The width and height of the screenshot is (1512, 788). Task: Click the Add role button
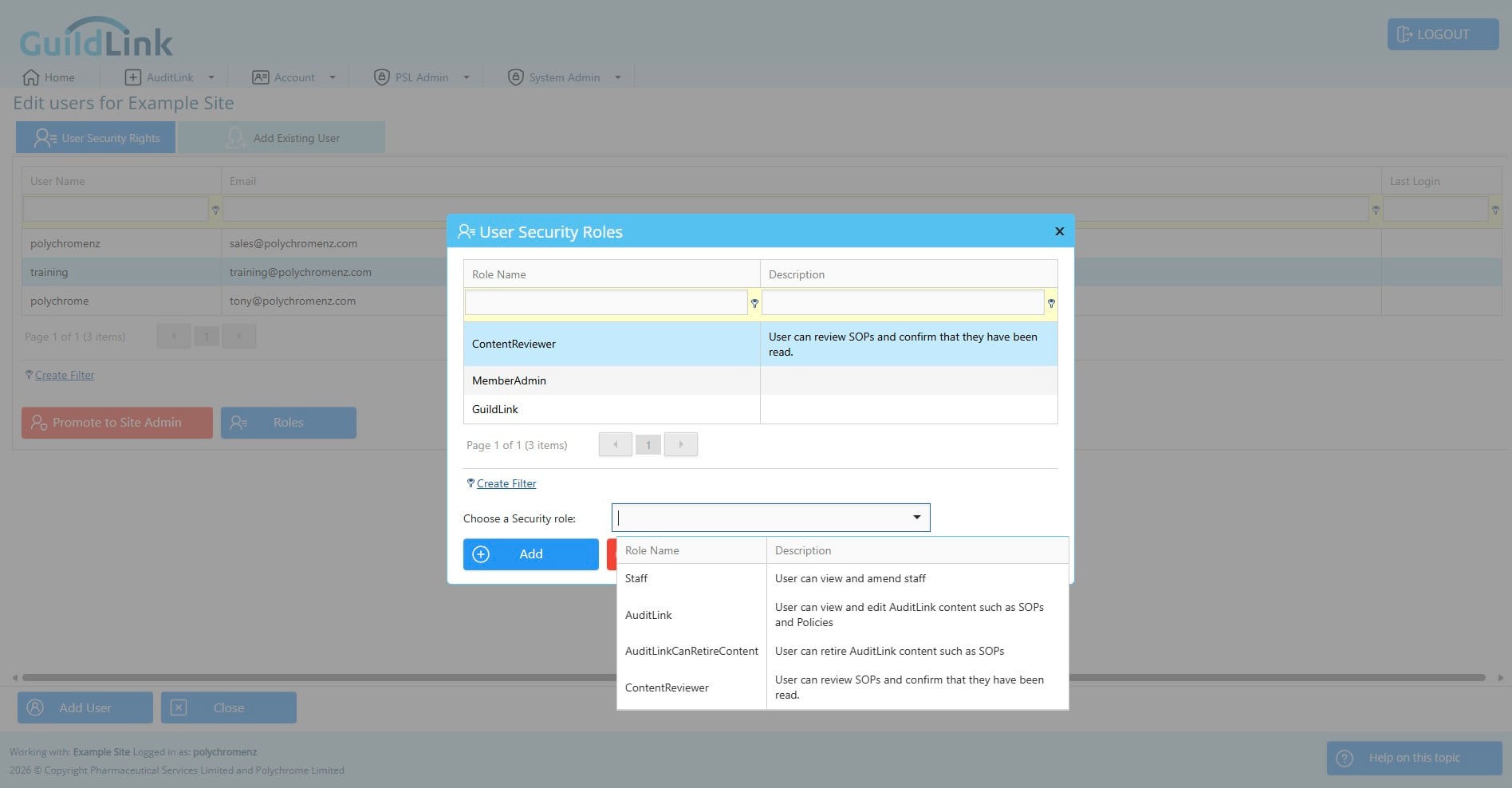[x=530, y=554]
